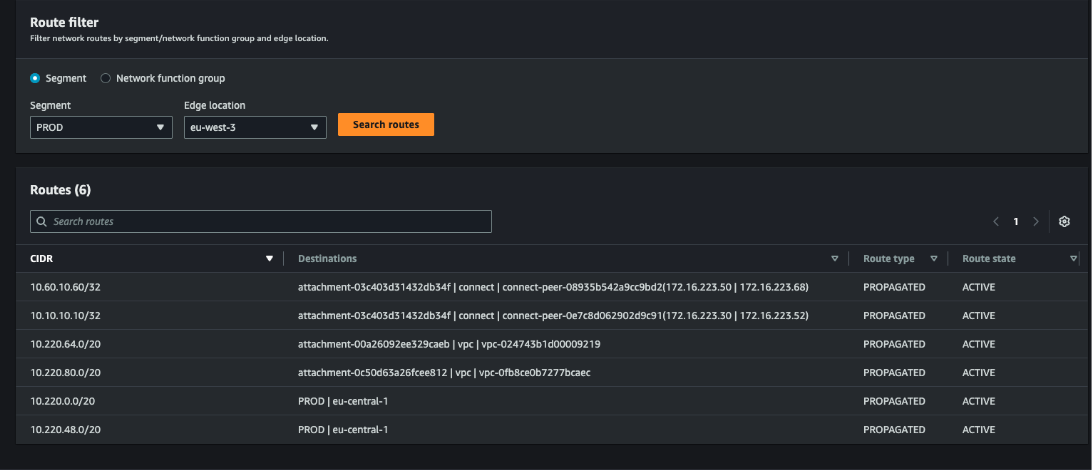Viewport: 1092px width, 470px height.
Task: Click ACTIVE in the 10.220.80.0/20 row
Action: pyautogui.click(x=978, y=373)
